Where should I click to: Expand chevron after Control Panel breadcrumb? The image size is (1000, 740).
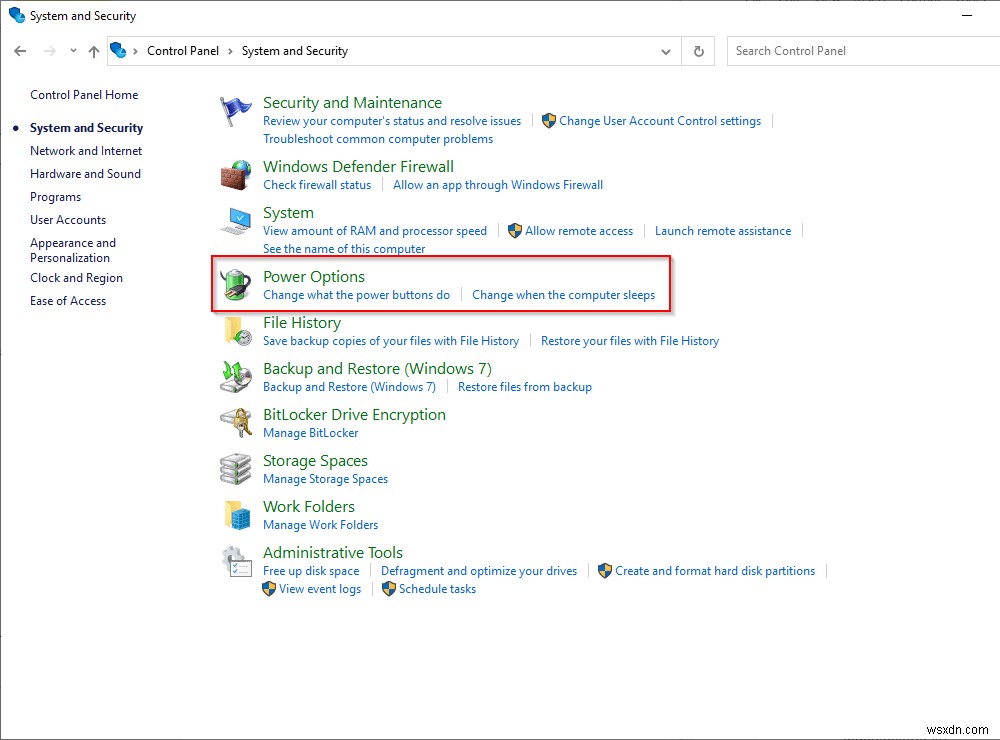[x=230, y=51]
